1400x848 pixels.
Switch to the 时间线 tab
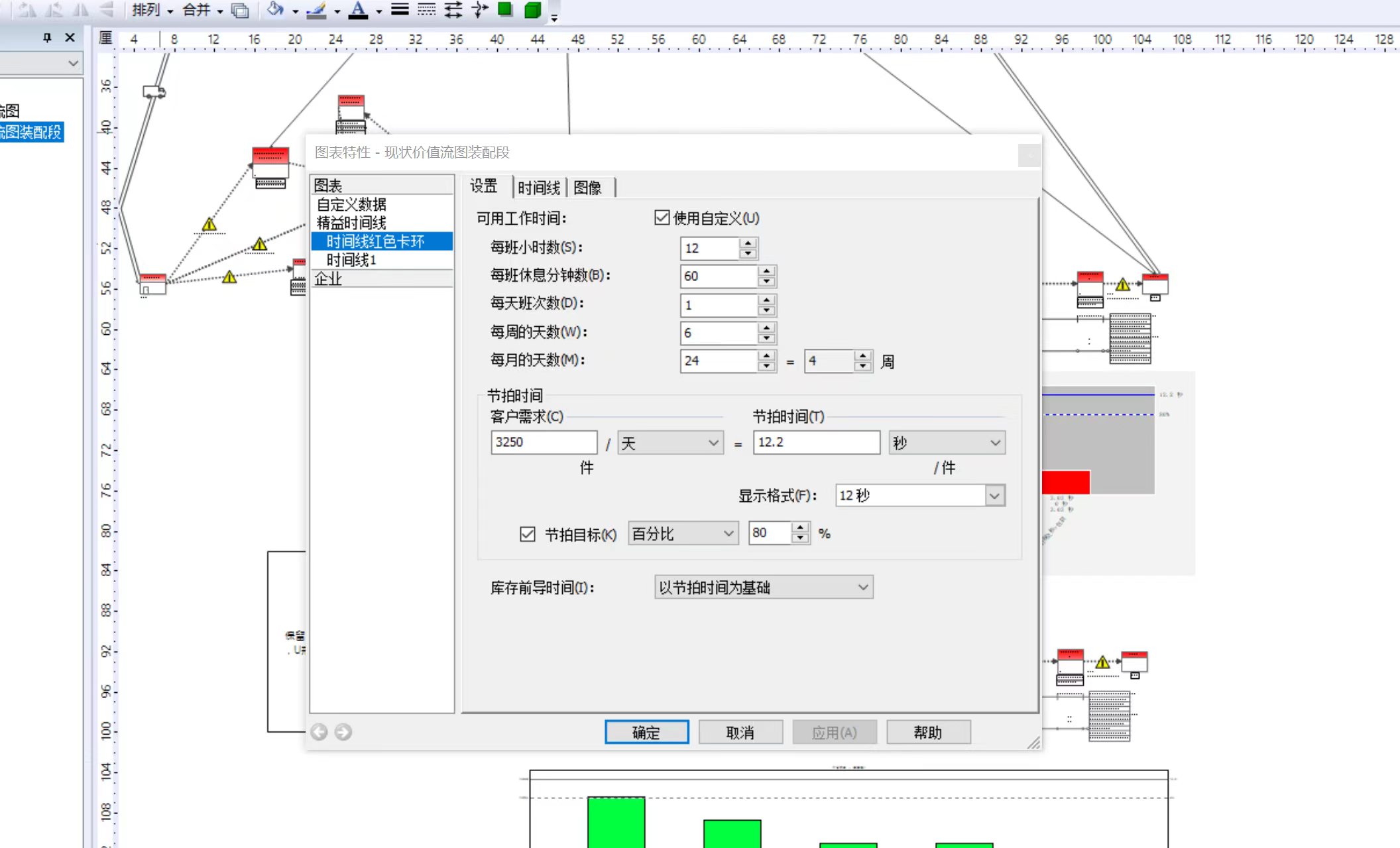pos(539,188)
